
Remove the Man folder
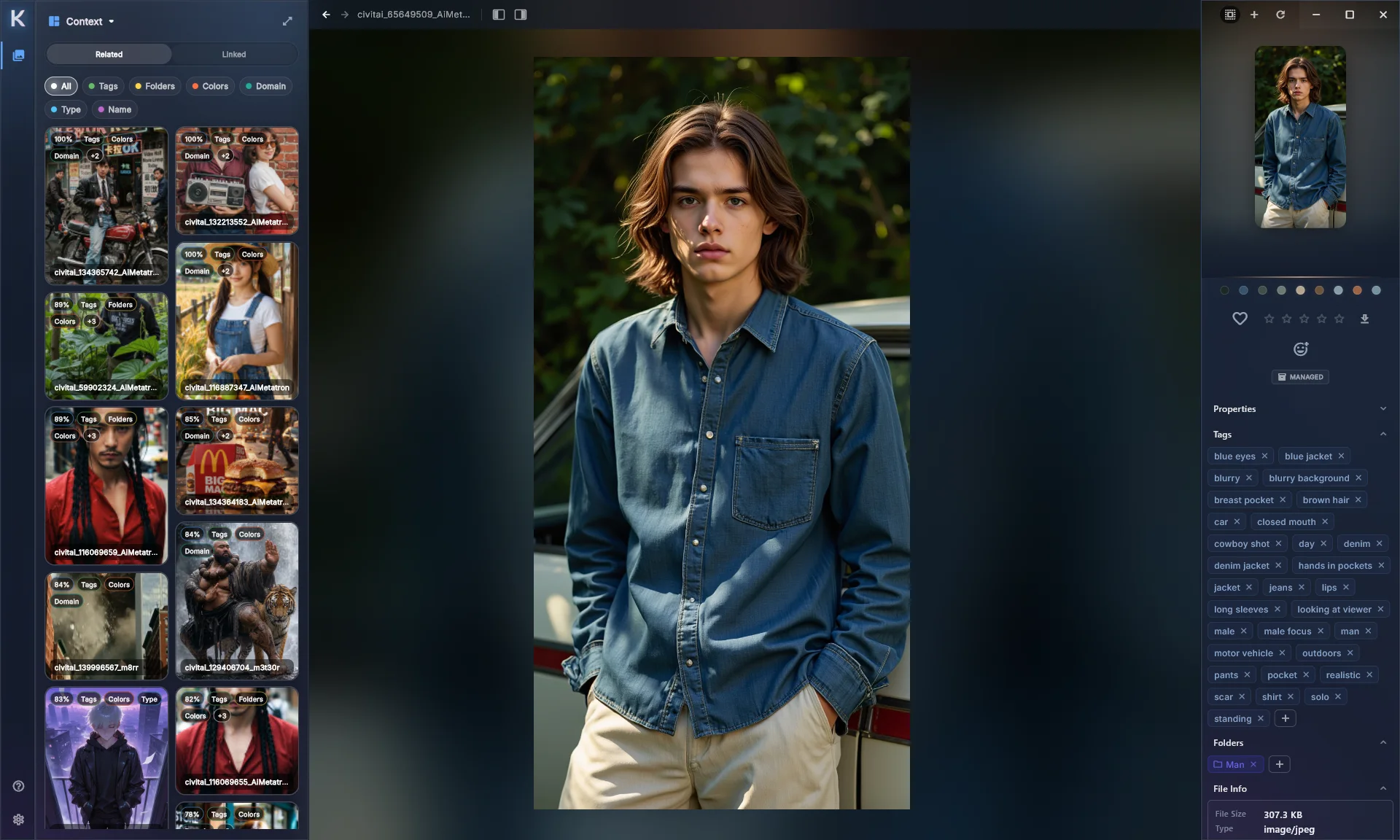[x=1253, y=765]
